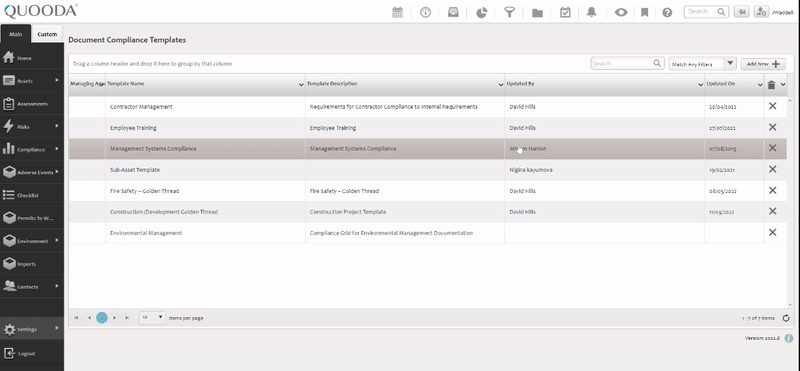Refresh the grid with reload icon
This screenshot has width=800, height=371.
point(786,318)
